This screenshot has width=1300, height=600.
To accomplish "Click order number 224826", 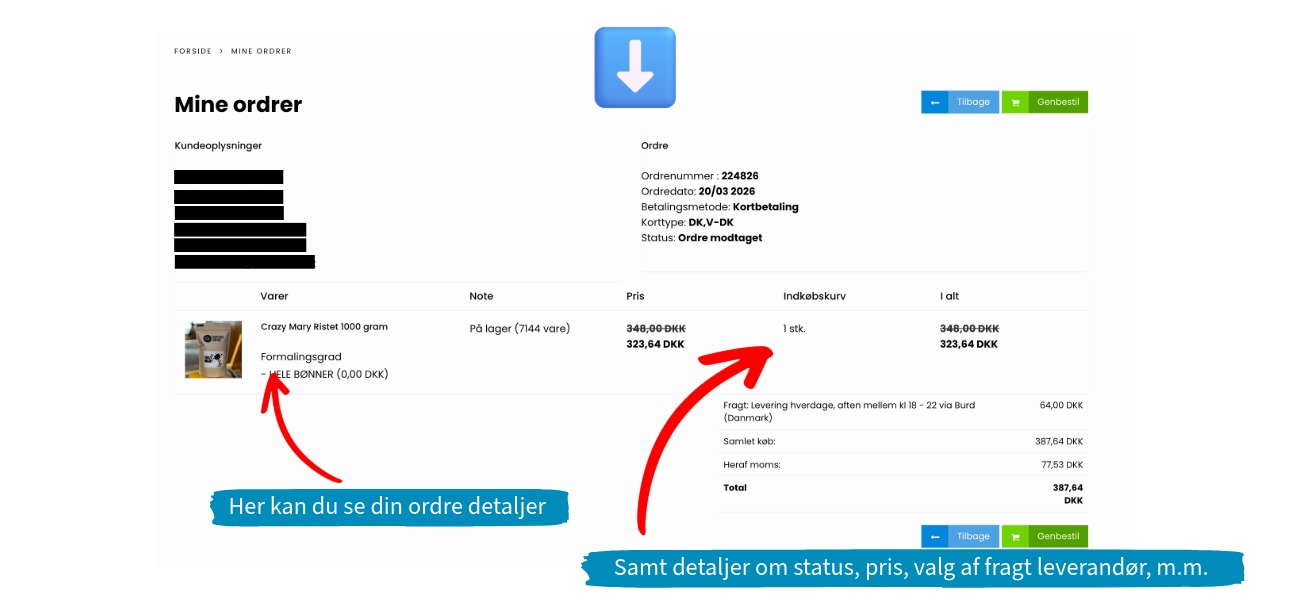I will [x=739, y=176].
